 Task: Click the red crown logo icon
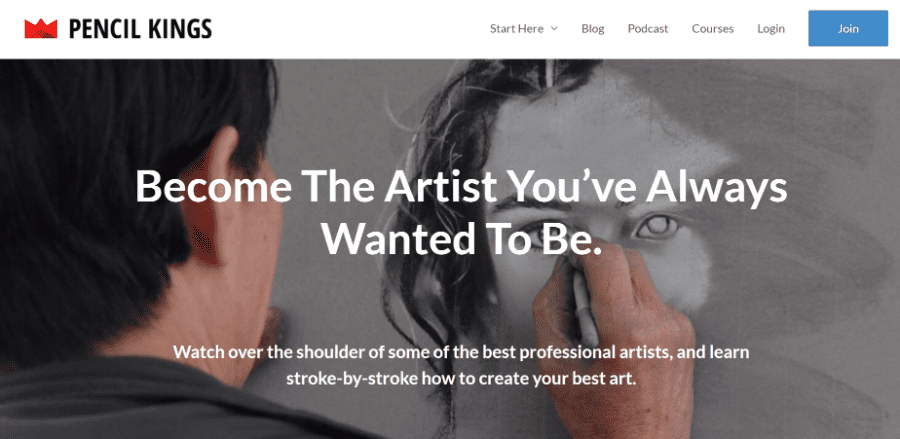pyautogui.click(x=41, y=29)
